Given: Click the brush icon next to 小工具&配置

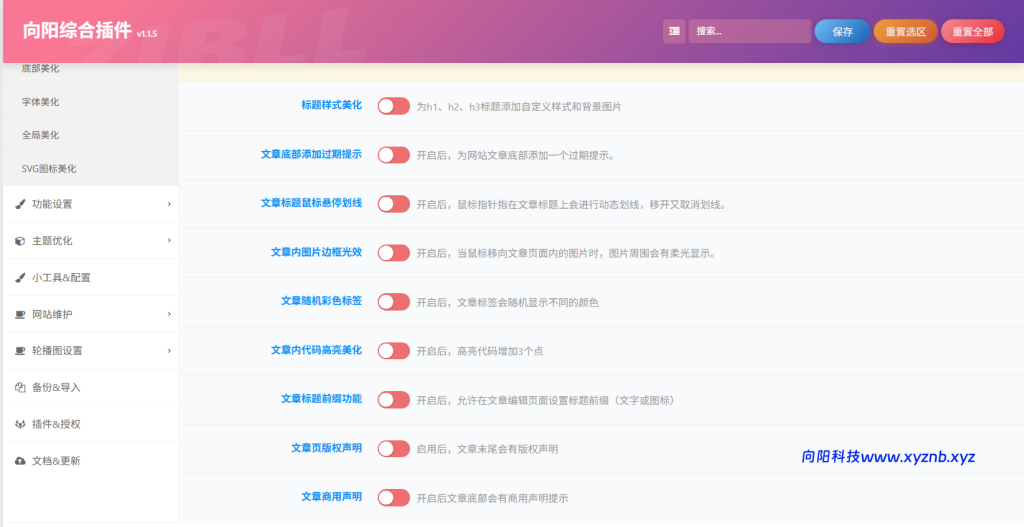Looking at the screenshot, I should (x=20, y=278).
